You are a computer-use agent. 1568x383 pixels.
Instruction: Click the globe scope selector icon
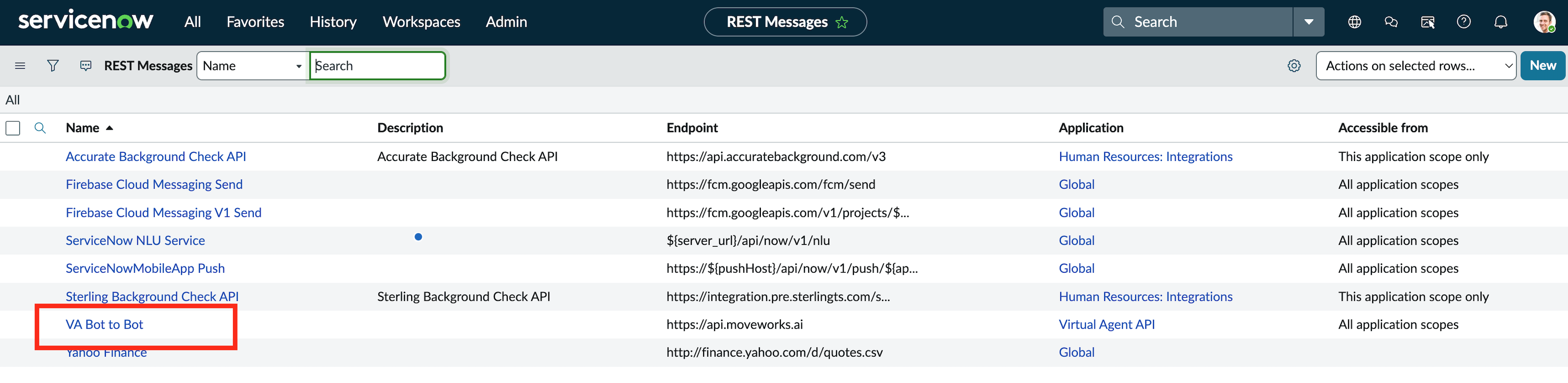1355,23
